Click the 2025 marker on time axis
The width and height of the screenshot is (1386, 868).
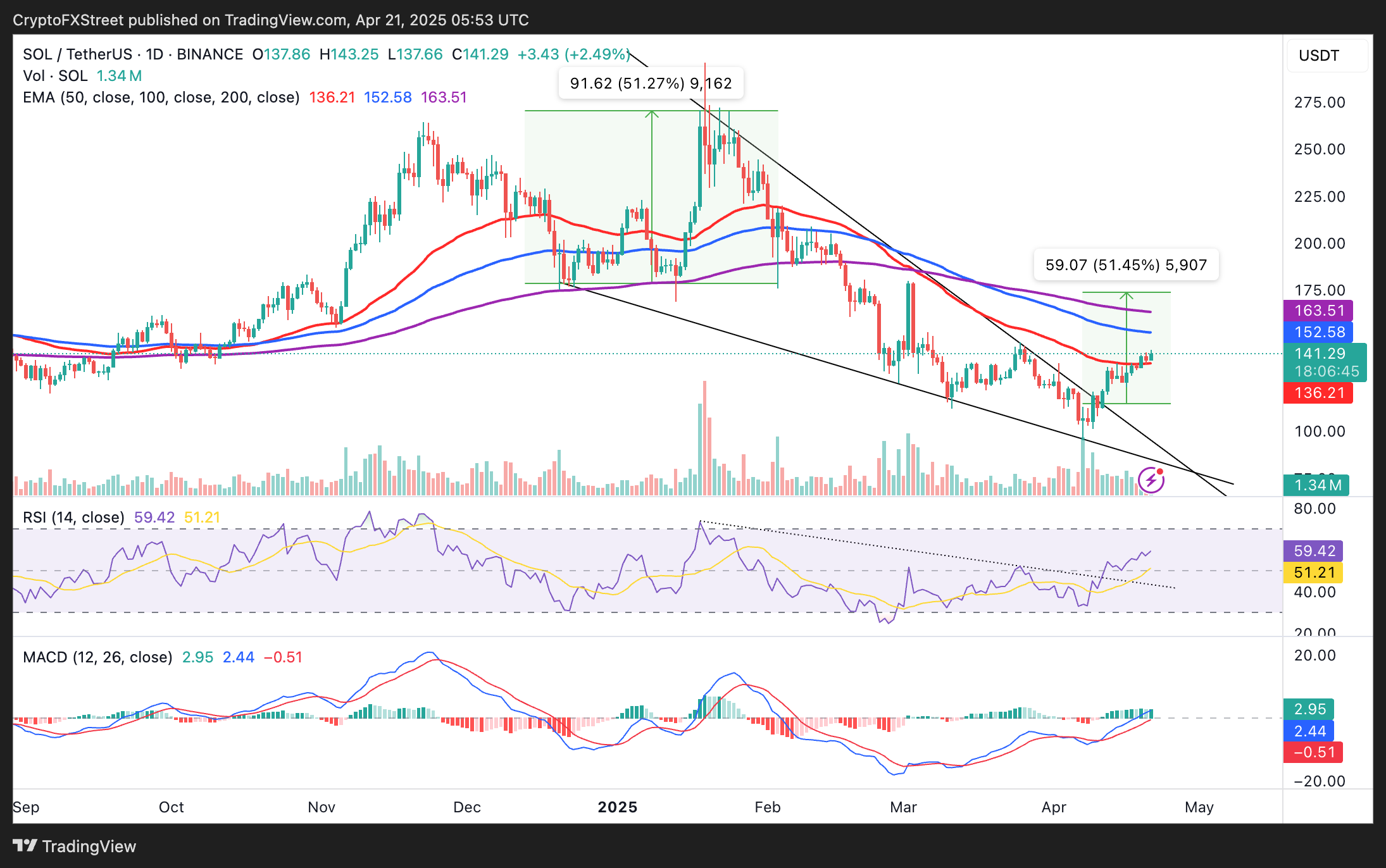point(617,807)
